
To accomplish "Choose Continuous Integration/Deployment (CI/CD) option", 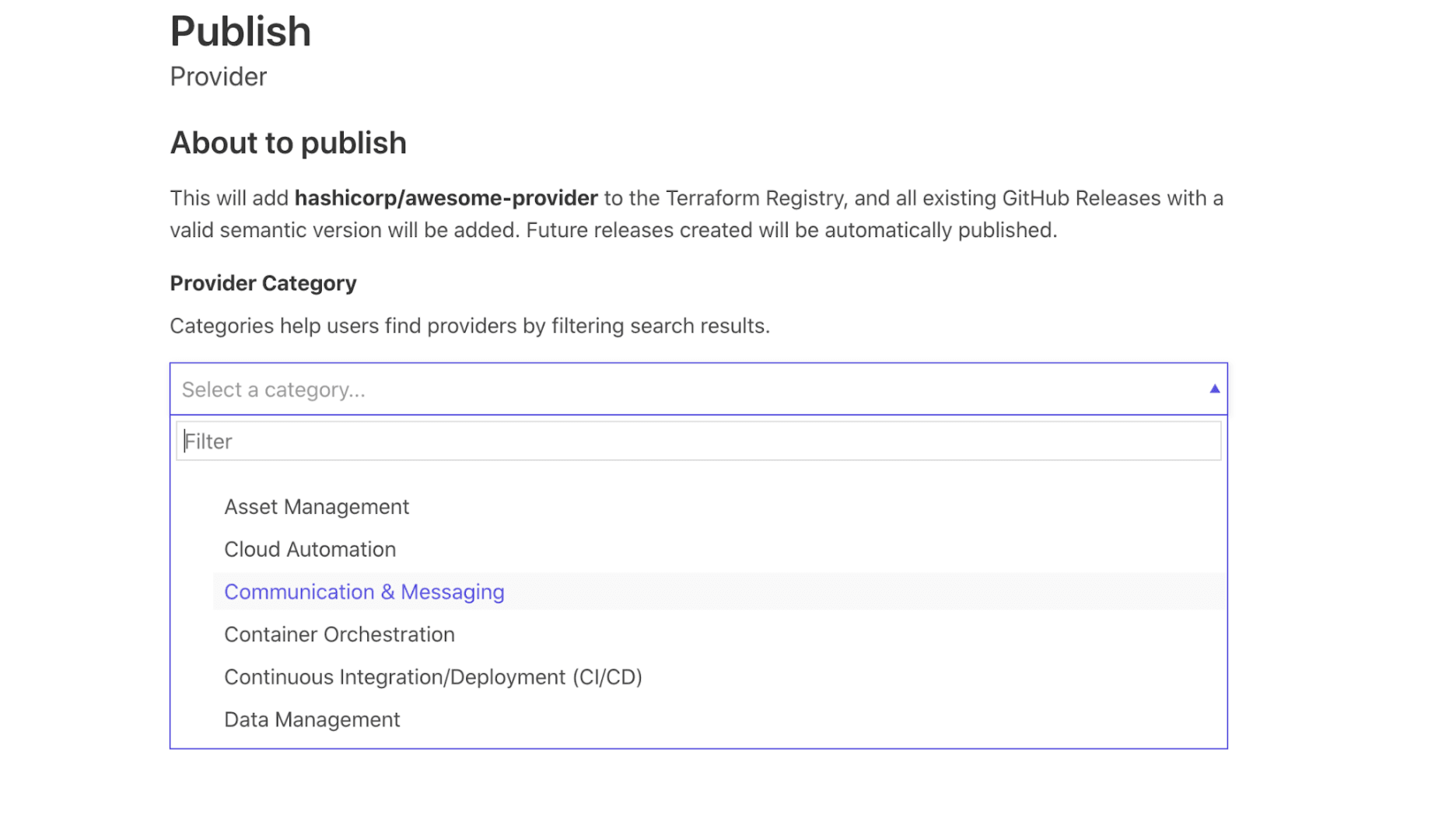I will [432, 677].
